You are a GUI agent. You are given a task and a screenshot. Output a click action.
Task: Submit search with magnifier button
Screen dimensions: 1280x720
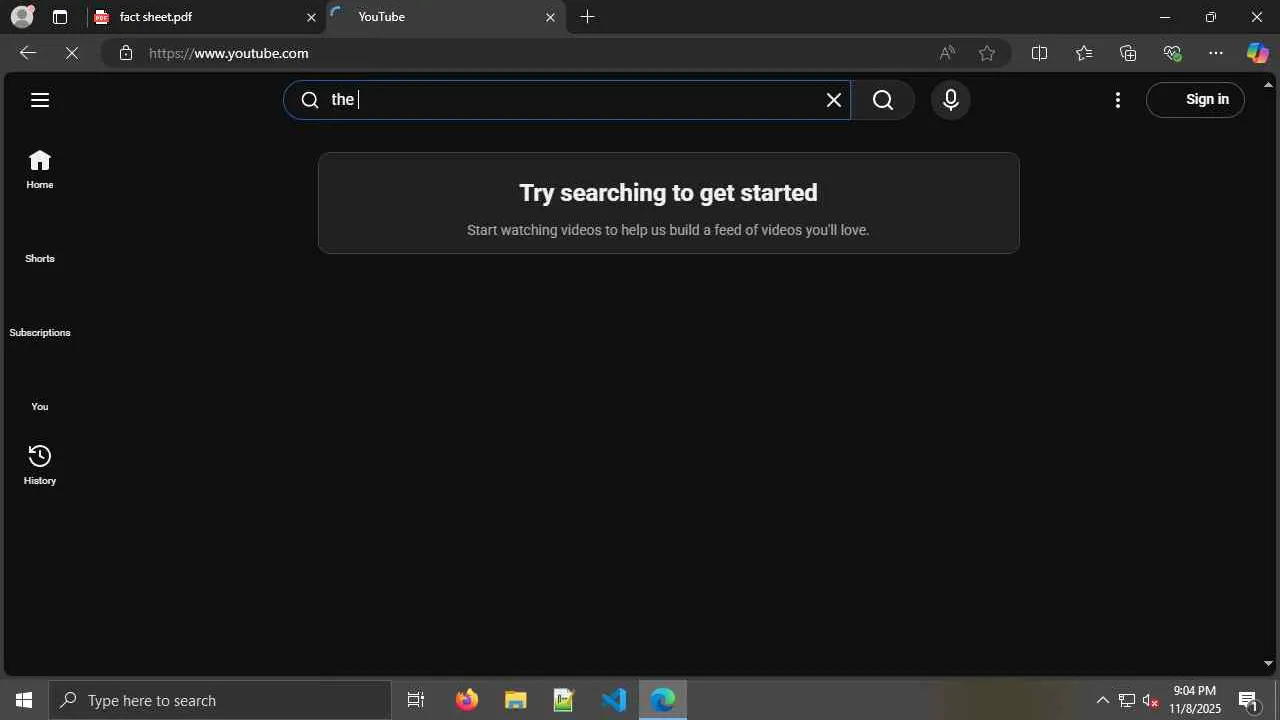pyautogui.click(x=883, y=100)
